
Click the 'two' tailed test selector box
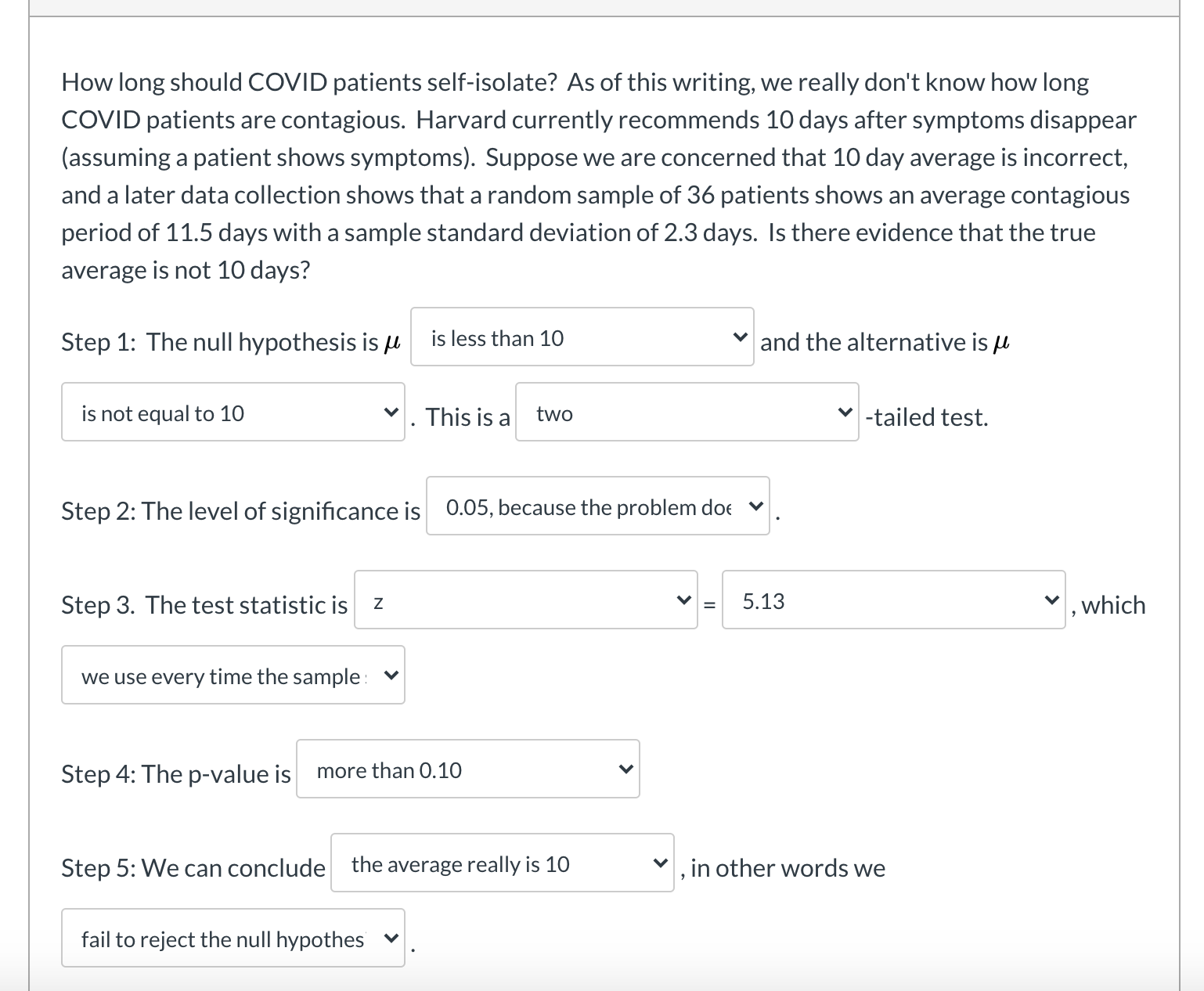coord(687,412)
